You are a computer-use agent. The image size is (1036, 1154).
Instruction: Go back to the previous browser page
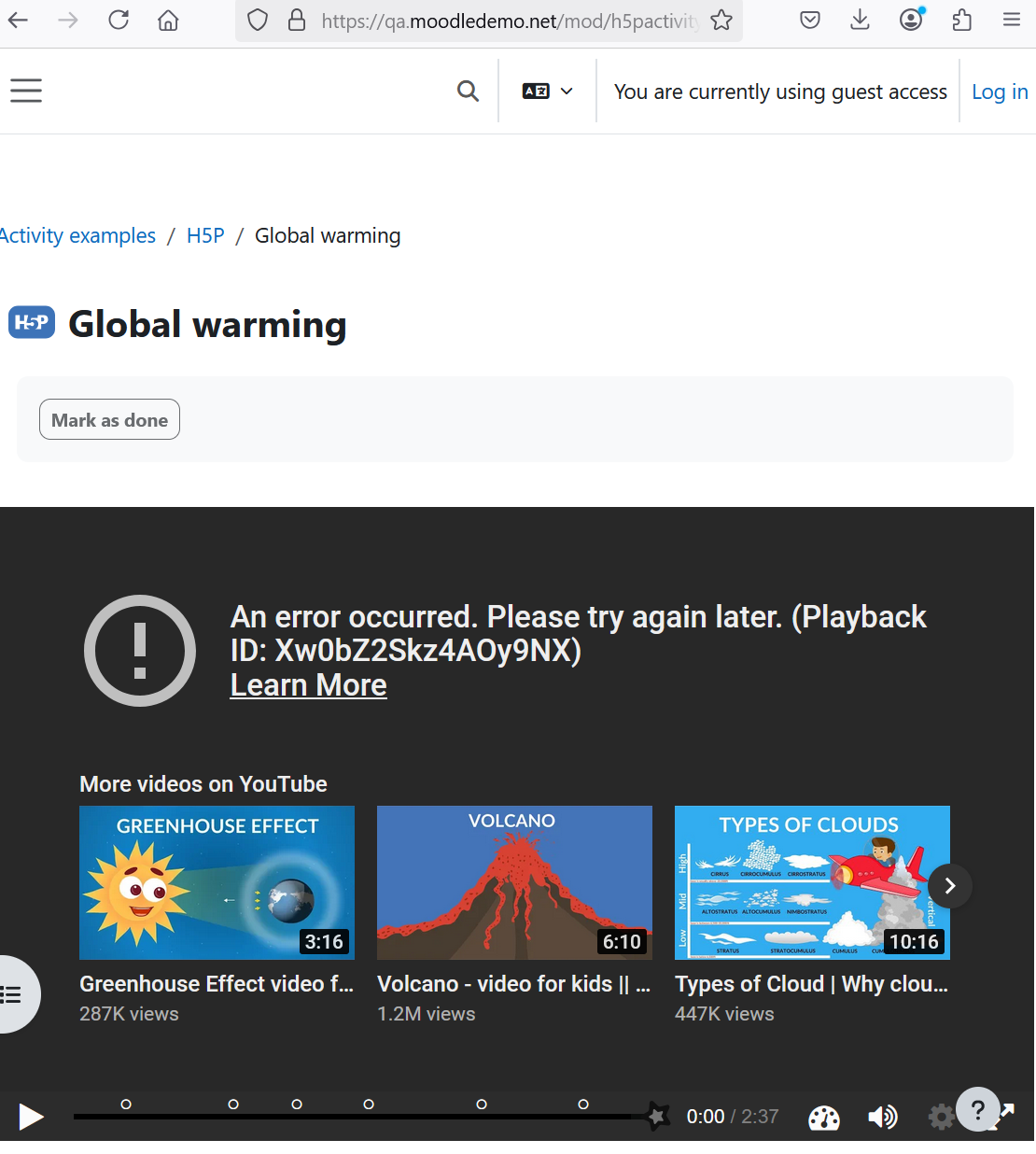[18, 20]
